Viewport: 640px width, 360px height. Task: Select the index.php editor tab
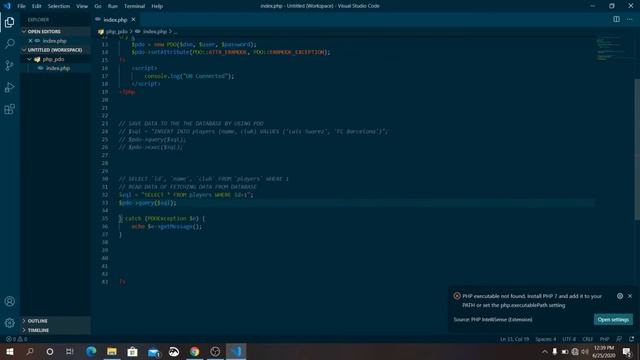pos(115,20)
